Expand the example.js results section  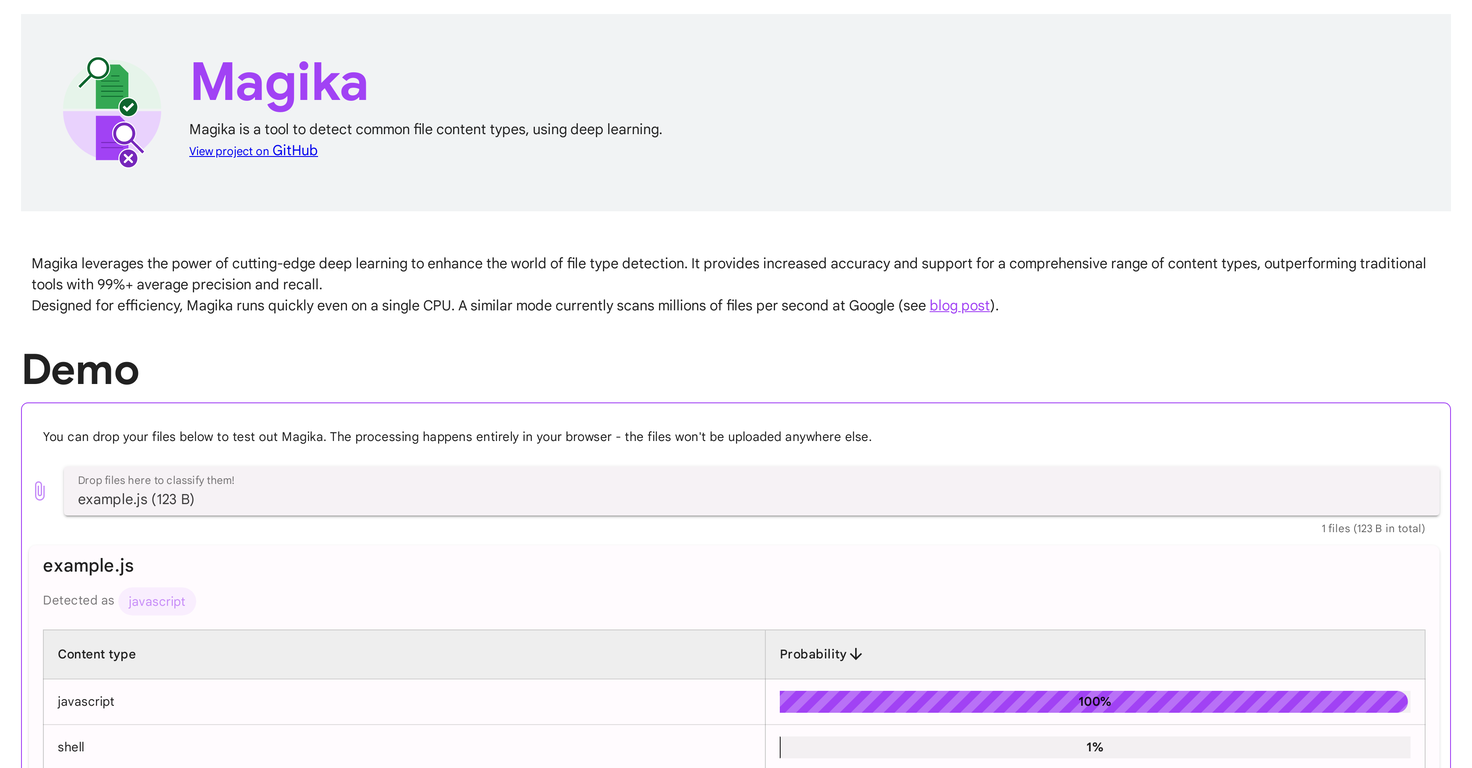(x=88, y=565)
